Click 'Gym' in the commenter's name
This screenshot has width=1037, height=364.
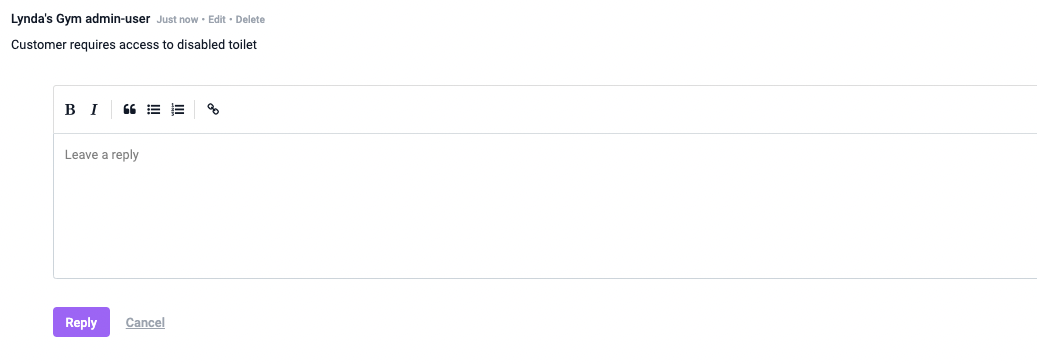click(x=73, y=19)
